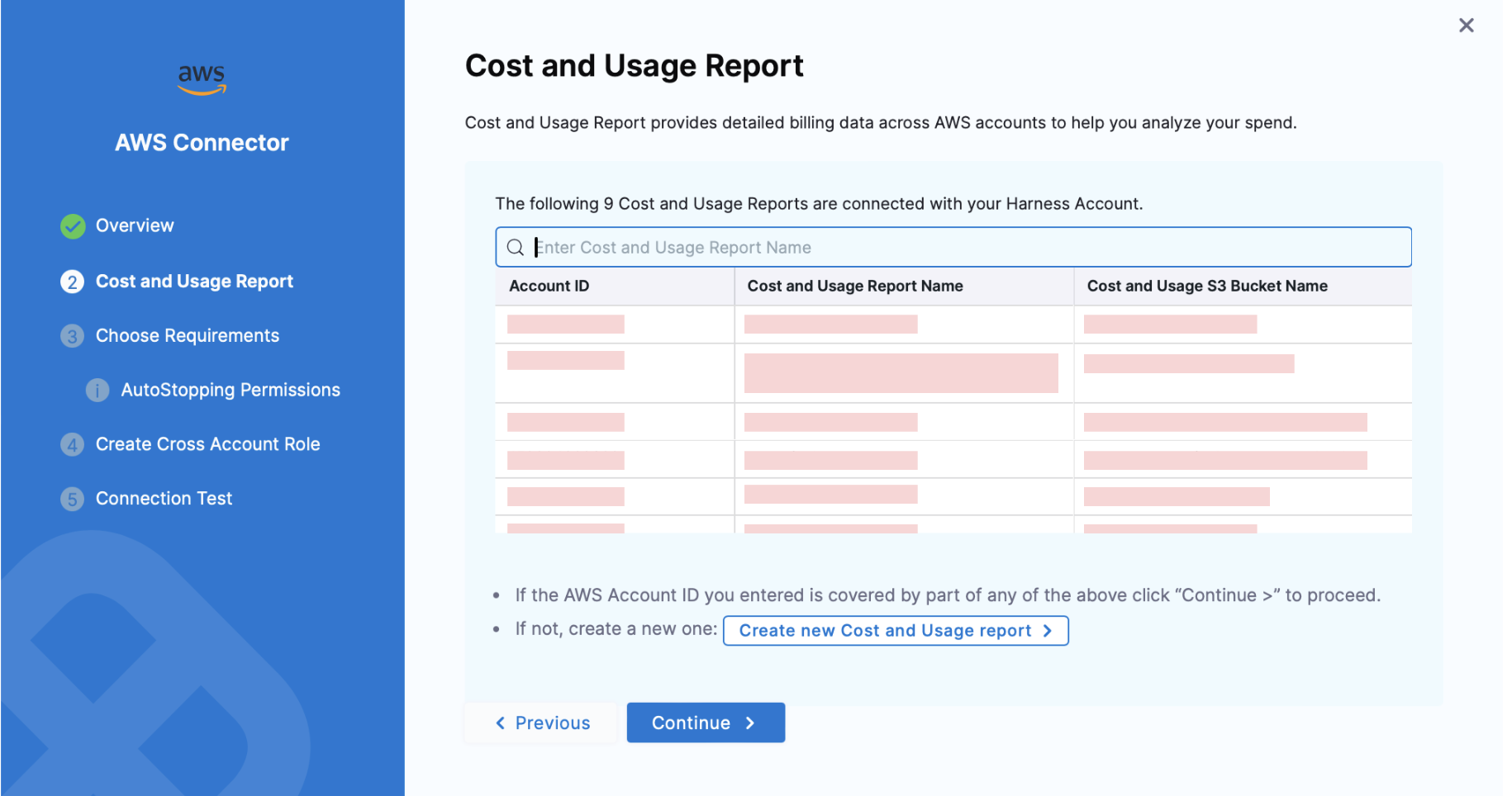1512x796 pixels.
Task: Click the step 4 number circle
Action: 73,445
